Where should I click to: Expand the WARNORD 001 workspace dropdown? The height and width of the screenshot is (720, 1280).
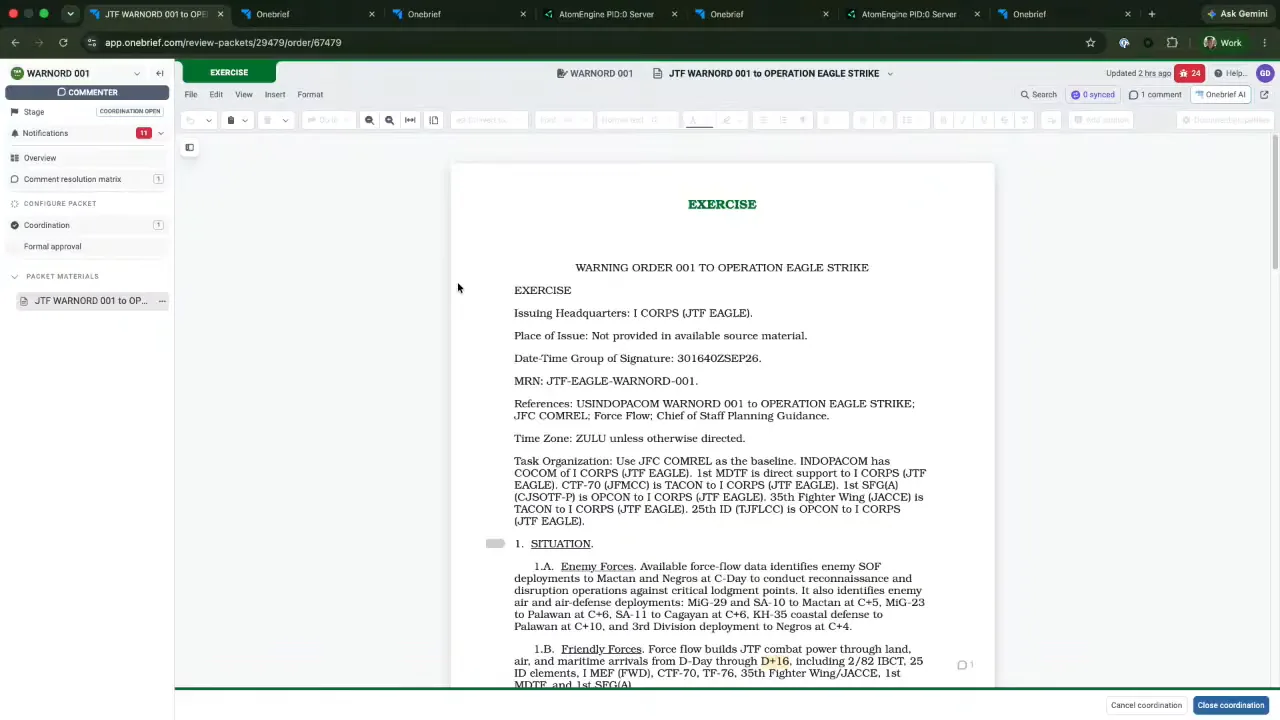pos(137,73)
